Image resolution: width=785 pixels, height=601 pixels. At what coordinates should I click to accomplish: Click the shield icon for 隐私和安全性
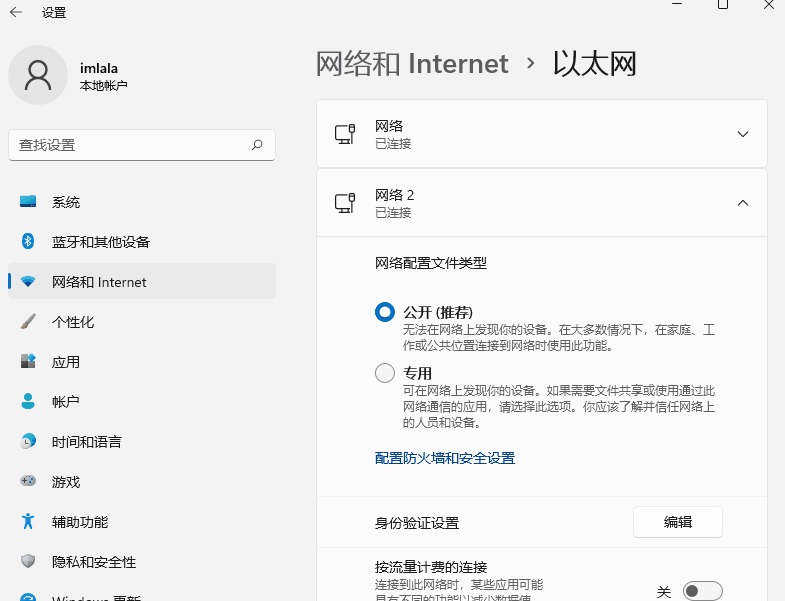click(x=28, y=561)
